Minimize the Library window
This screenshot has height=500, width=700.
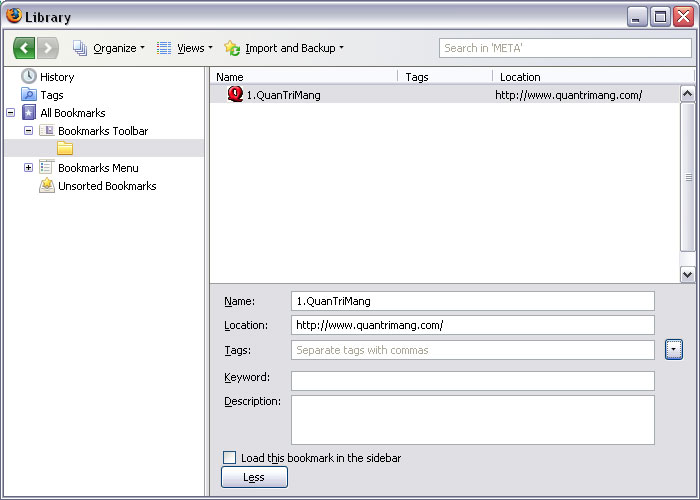coord(637,17)
